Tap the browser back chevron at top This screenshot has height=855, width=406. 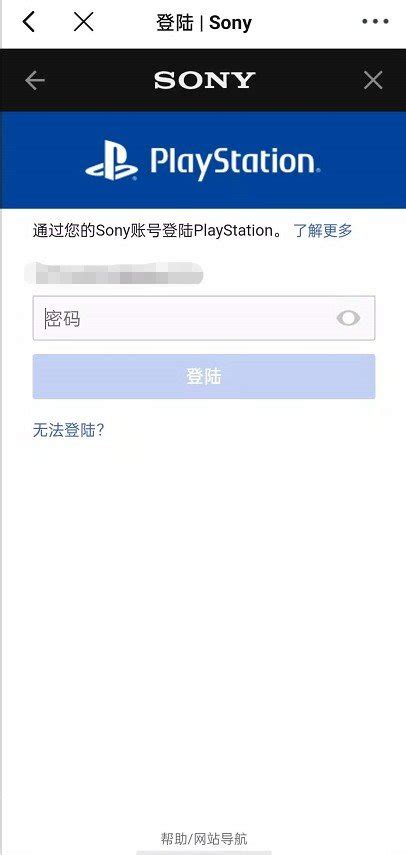[x=29, y=22]
